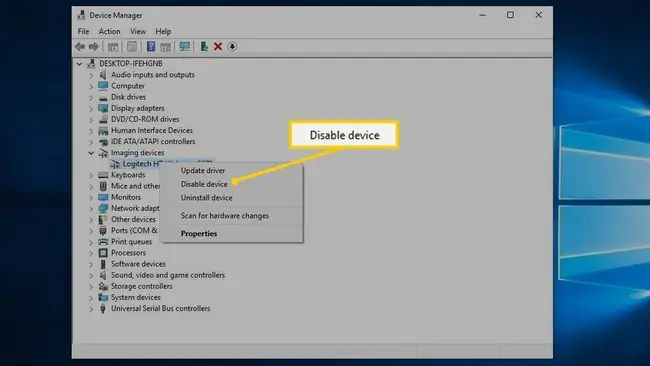
Task: Click the Print queues category icon
Action: pyautogui.click(x=103, y=242)
